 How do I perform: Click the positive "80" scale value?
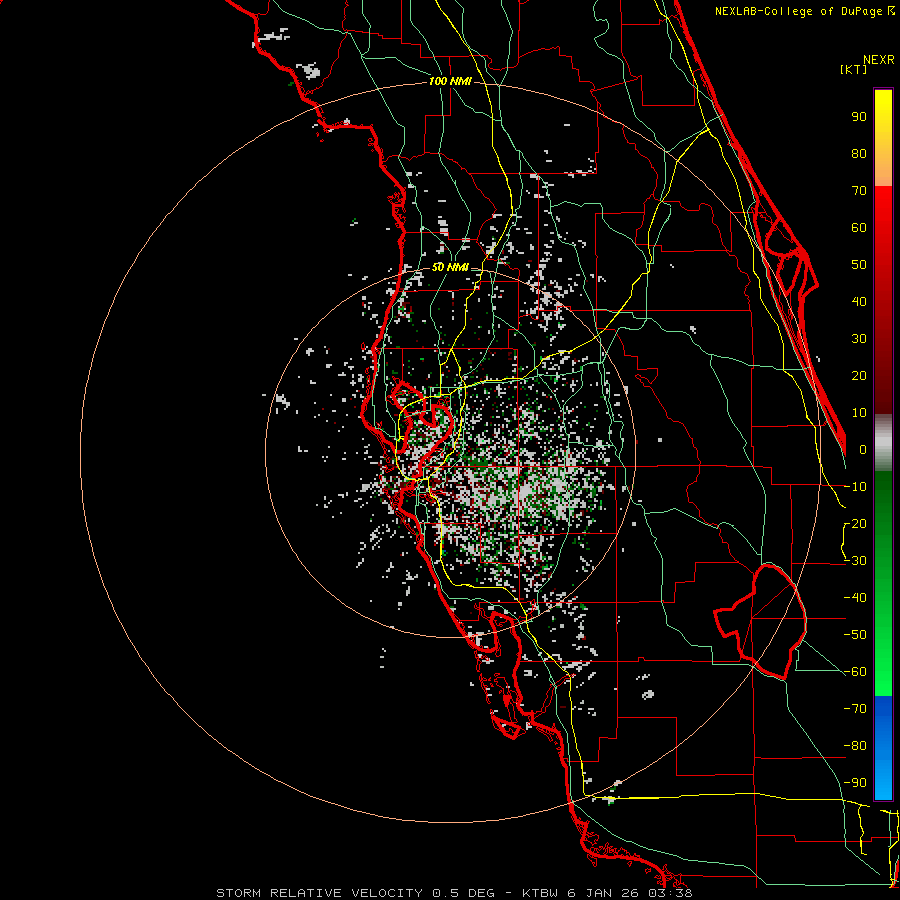pyautogui.click(x=859, y=154)
